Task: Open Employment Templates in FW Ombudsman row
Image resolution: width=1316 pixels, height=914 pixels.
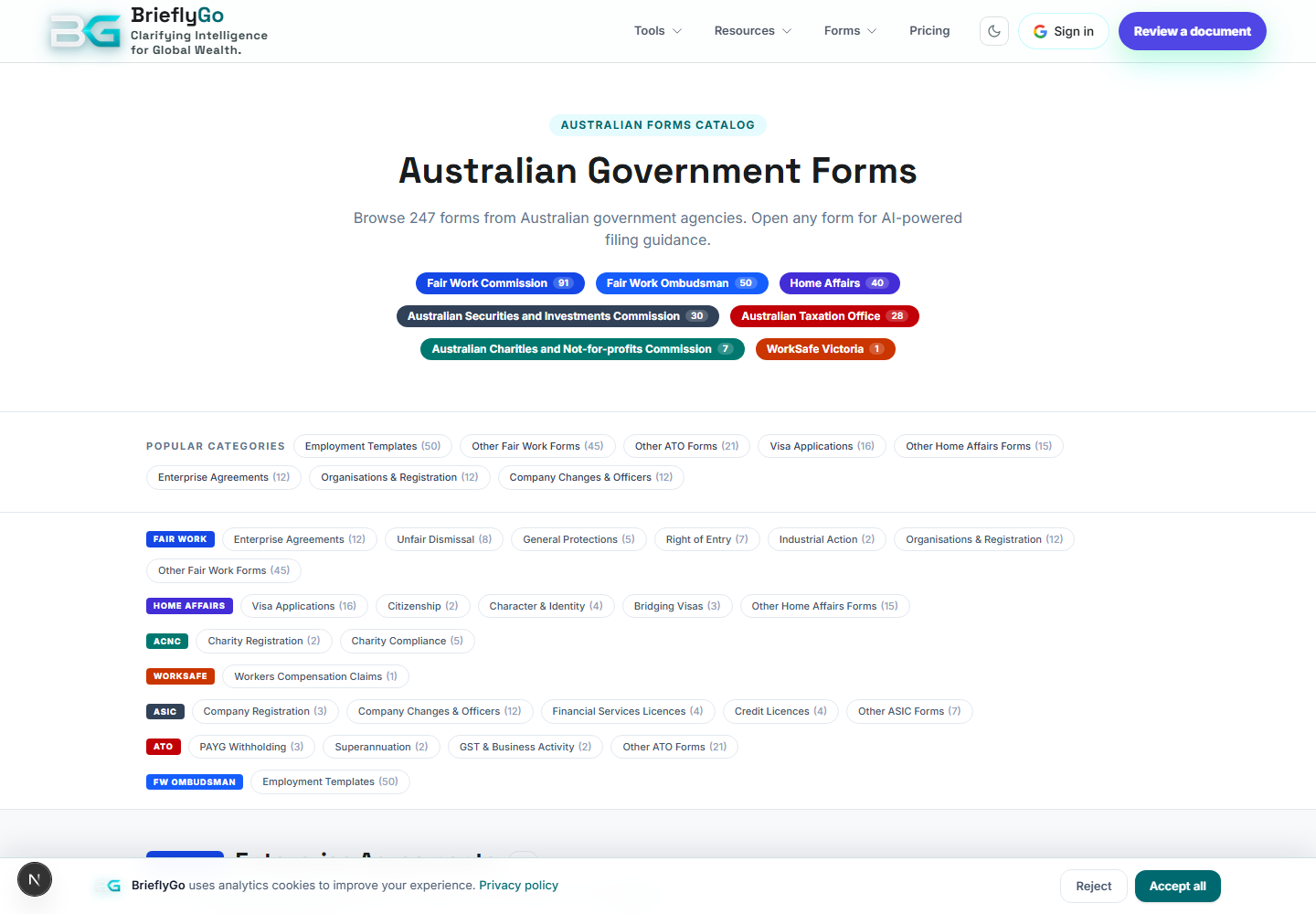Action: [331, 781]
